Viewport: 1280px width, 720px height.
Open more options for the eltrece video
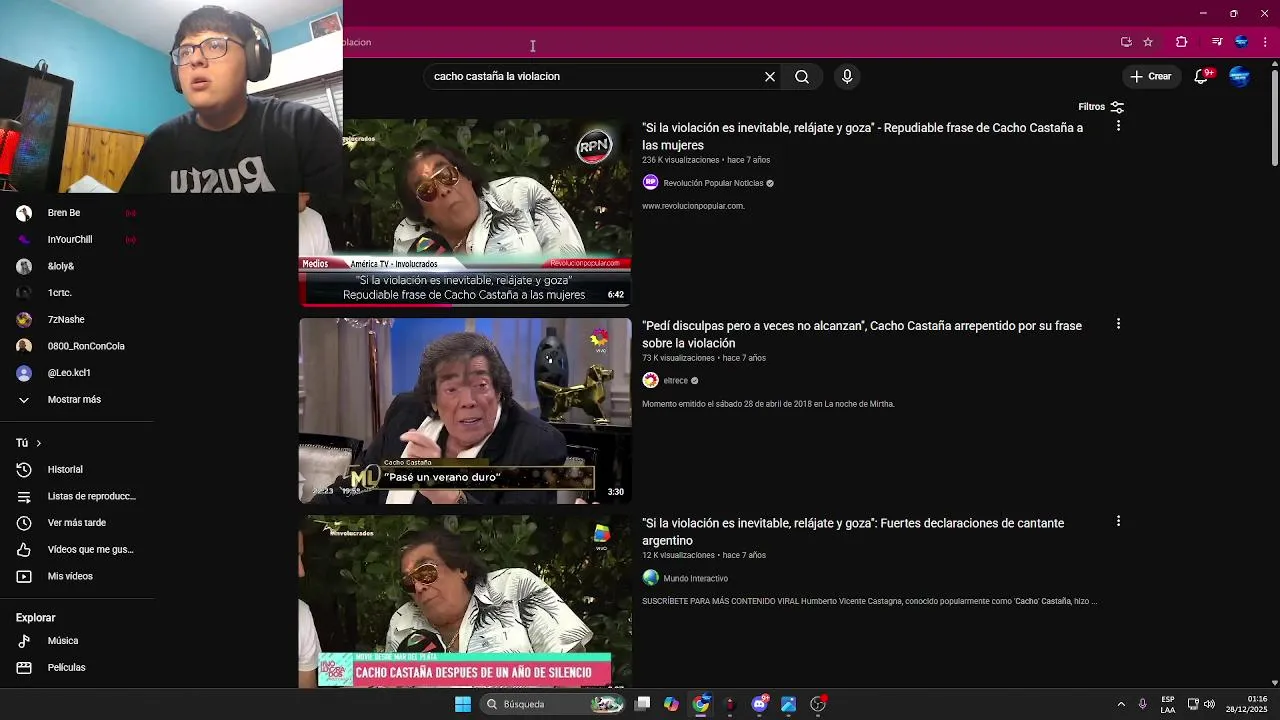tap(1118, 324)
